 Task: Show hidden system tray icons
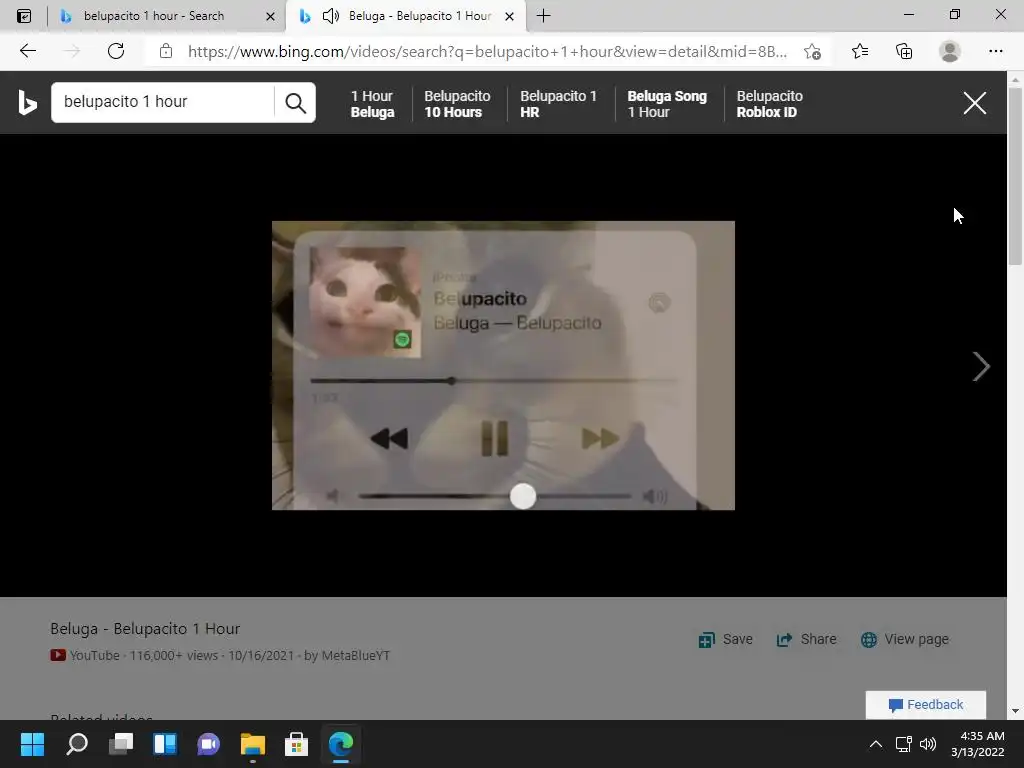point(876,744)
